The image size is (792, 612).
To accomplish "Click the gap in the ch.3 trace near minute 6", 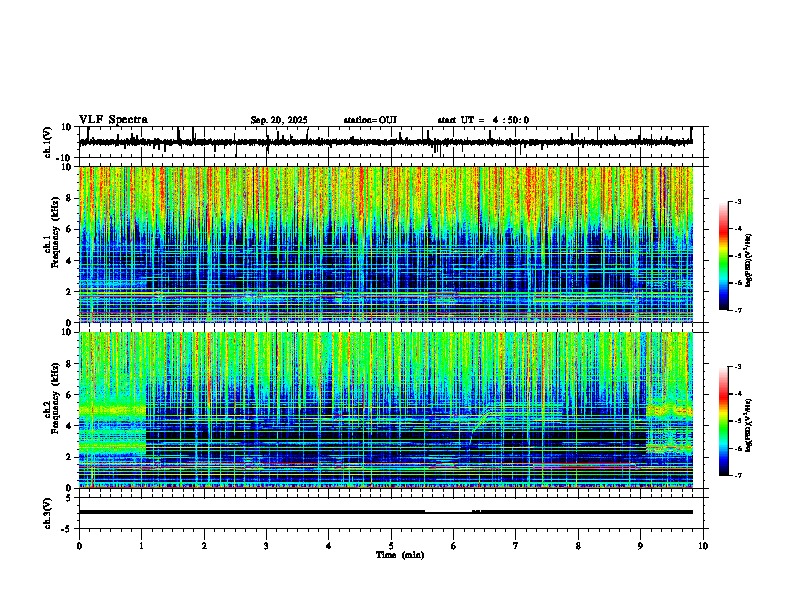I will point(449,512).
